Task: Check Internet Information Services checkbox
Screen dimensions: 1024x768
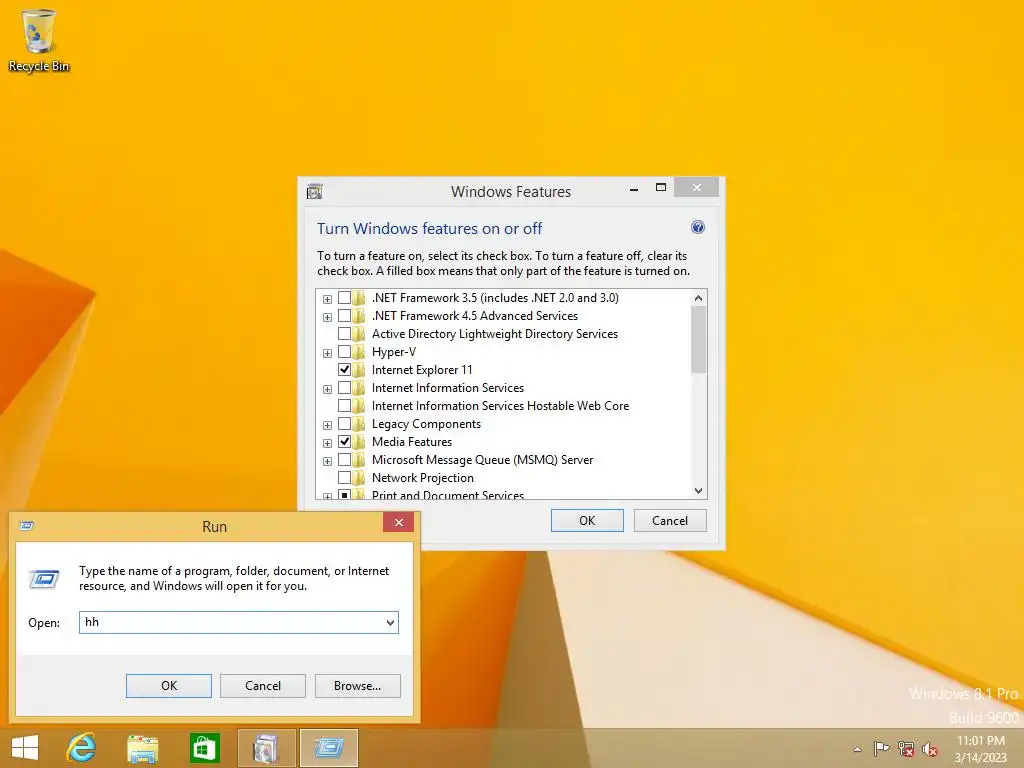Action: pyautogui.click(x=344, y=388)
